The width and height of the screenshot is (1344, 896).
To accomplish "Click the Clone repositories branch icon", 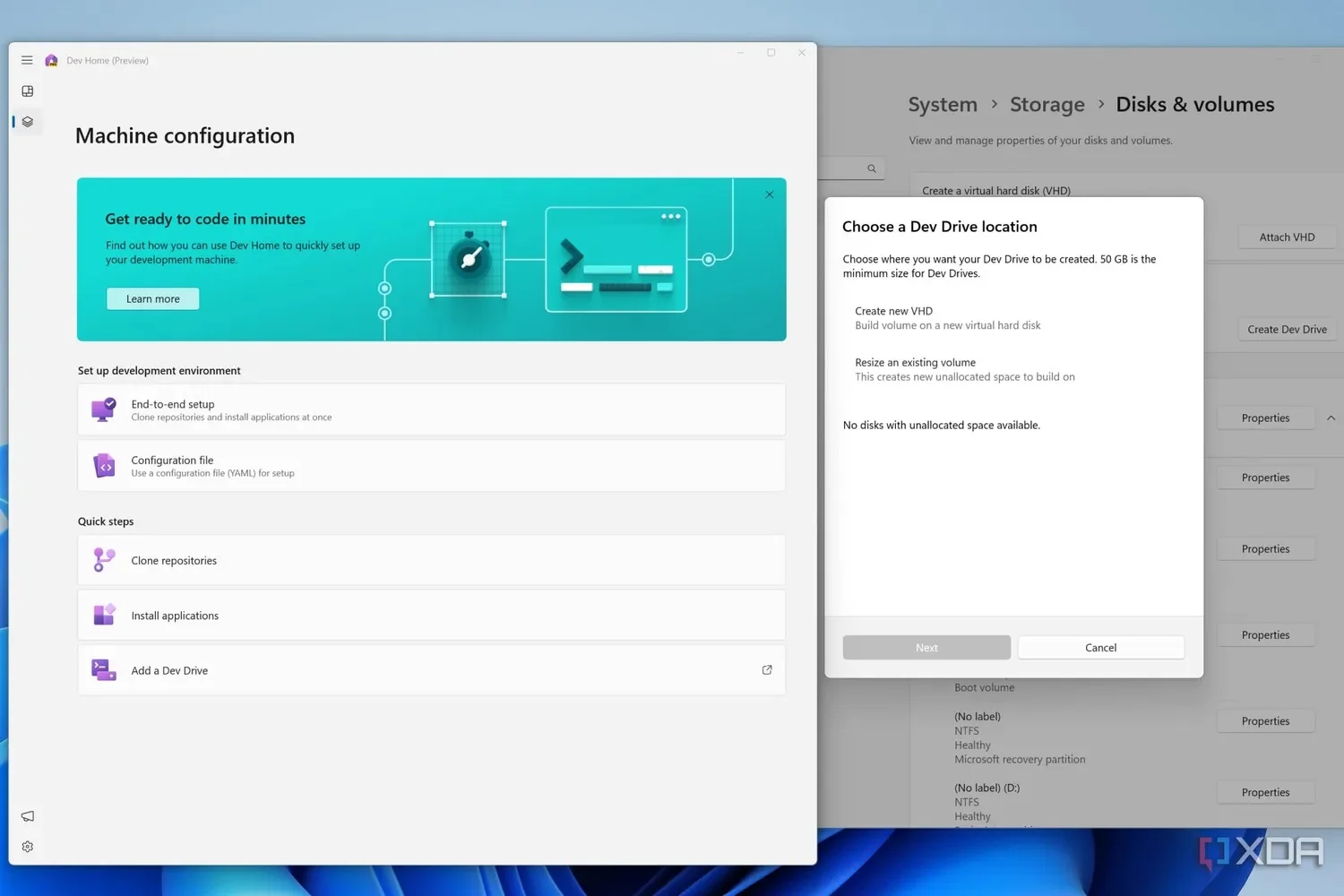I will (104, 560).
